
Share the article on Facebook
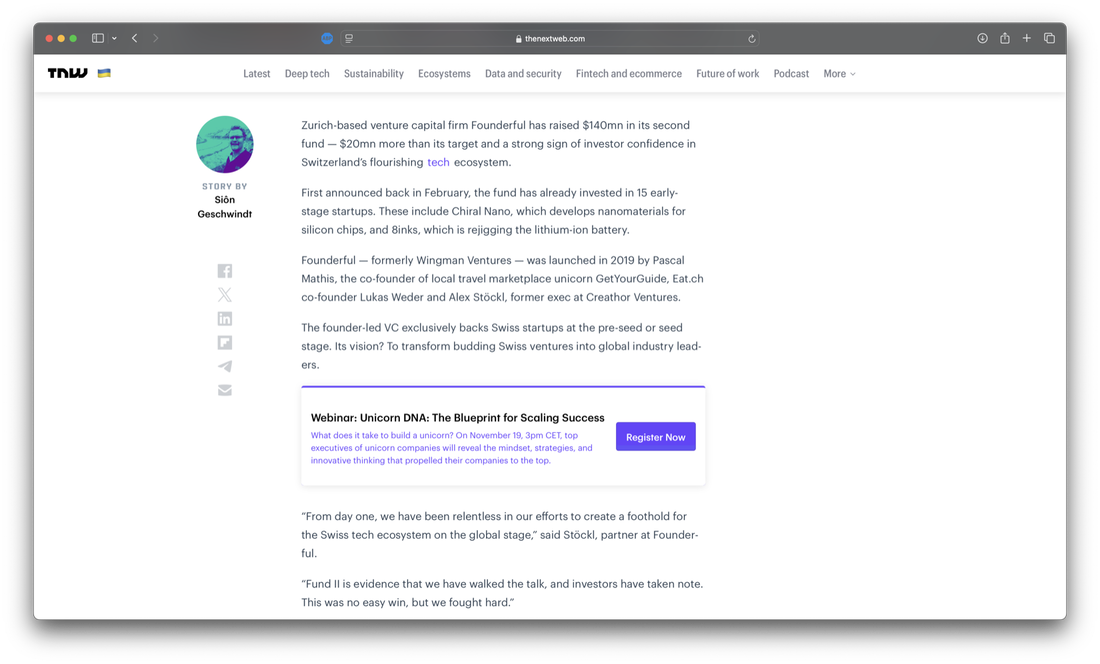[x=224, y=271]
